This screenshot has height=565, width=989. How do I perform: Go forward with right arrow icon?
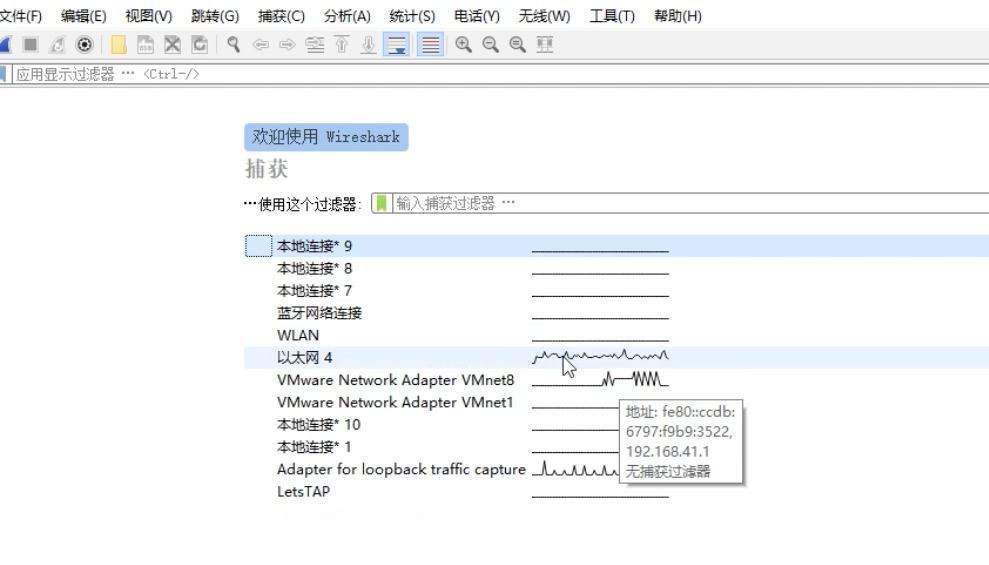pyautogui.click(x=288, y=45)
